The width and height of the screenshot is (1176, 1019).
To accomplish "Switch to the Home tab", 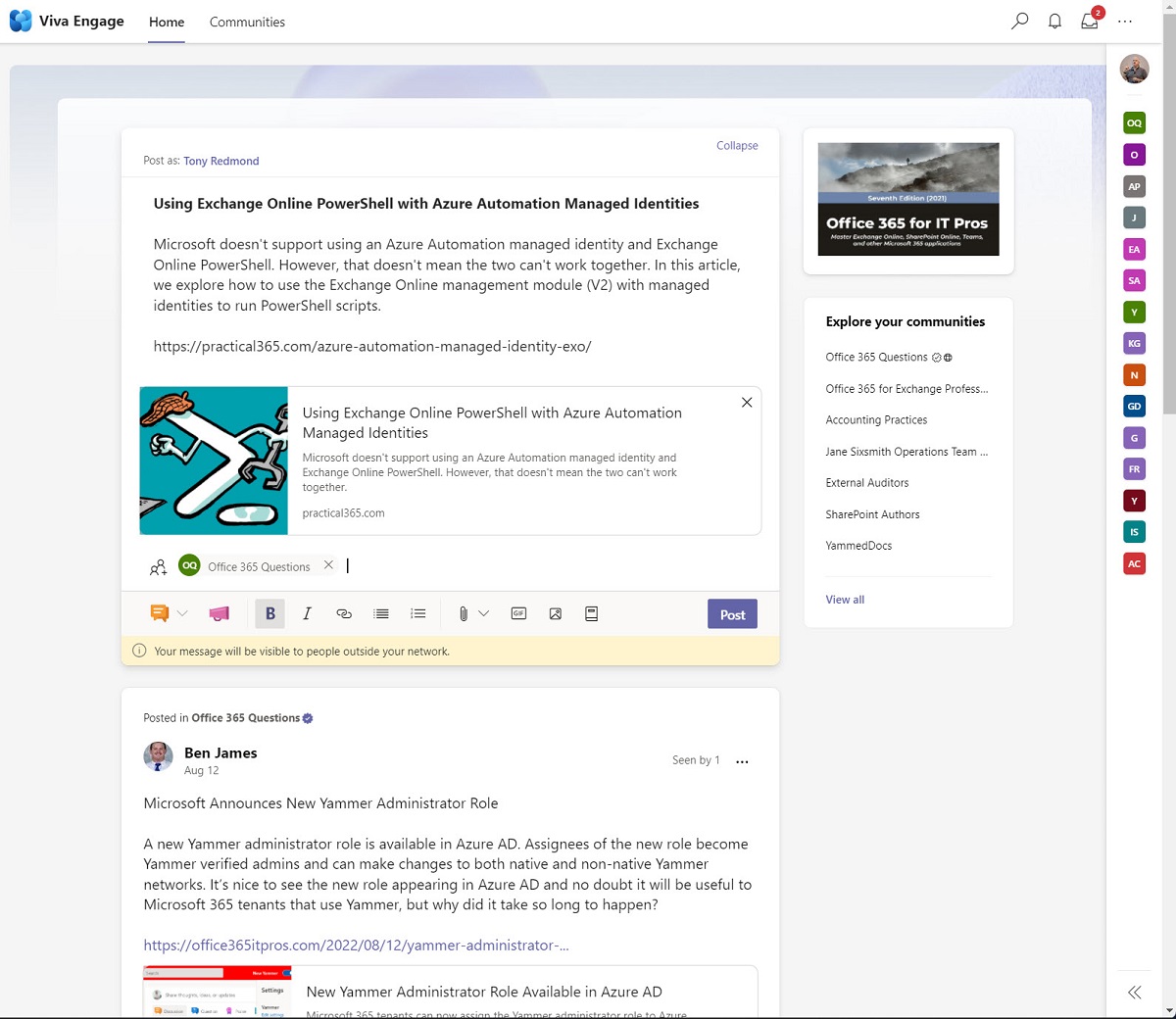I will [x=167, y=22].
